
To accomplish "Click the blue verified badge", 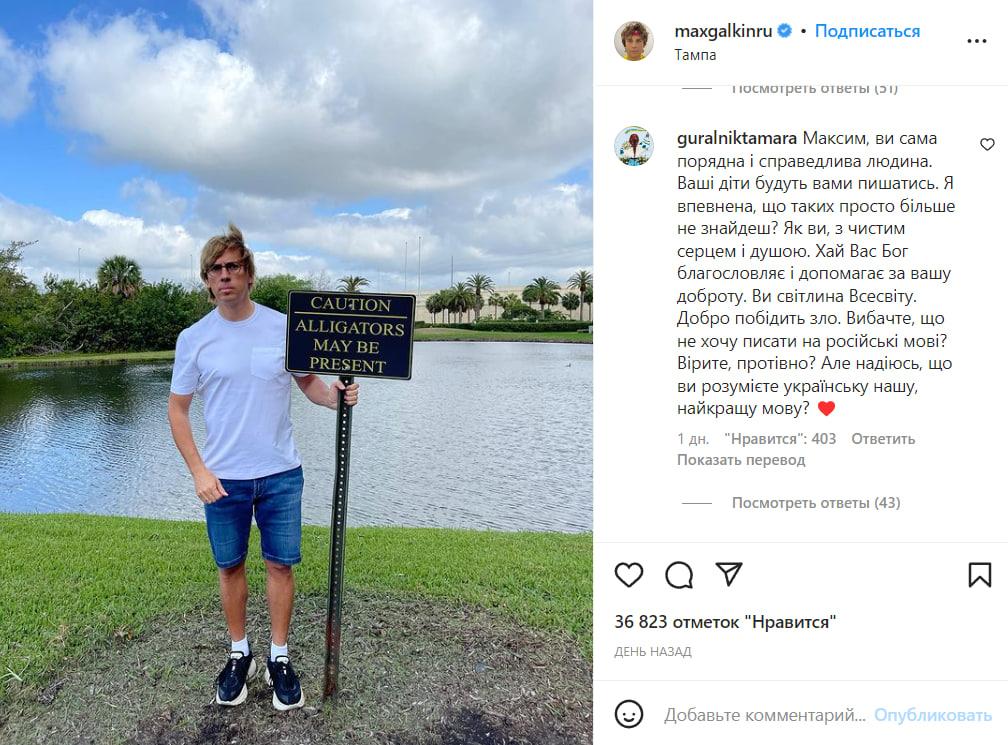I will 785,30.
